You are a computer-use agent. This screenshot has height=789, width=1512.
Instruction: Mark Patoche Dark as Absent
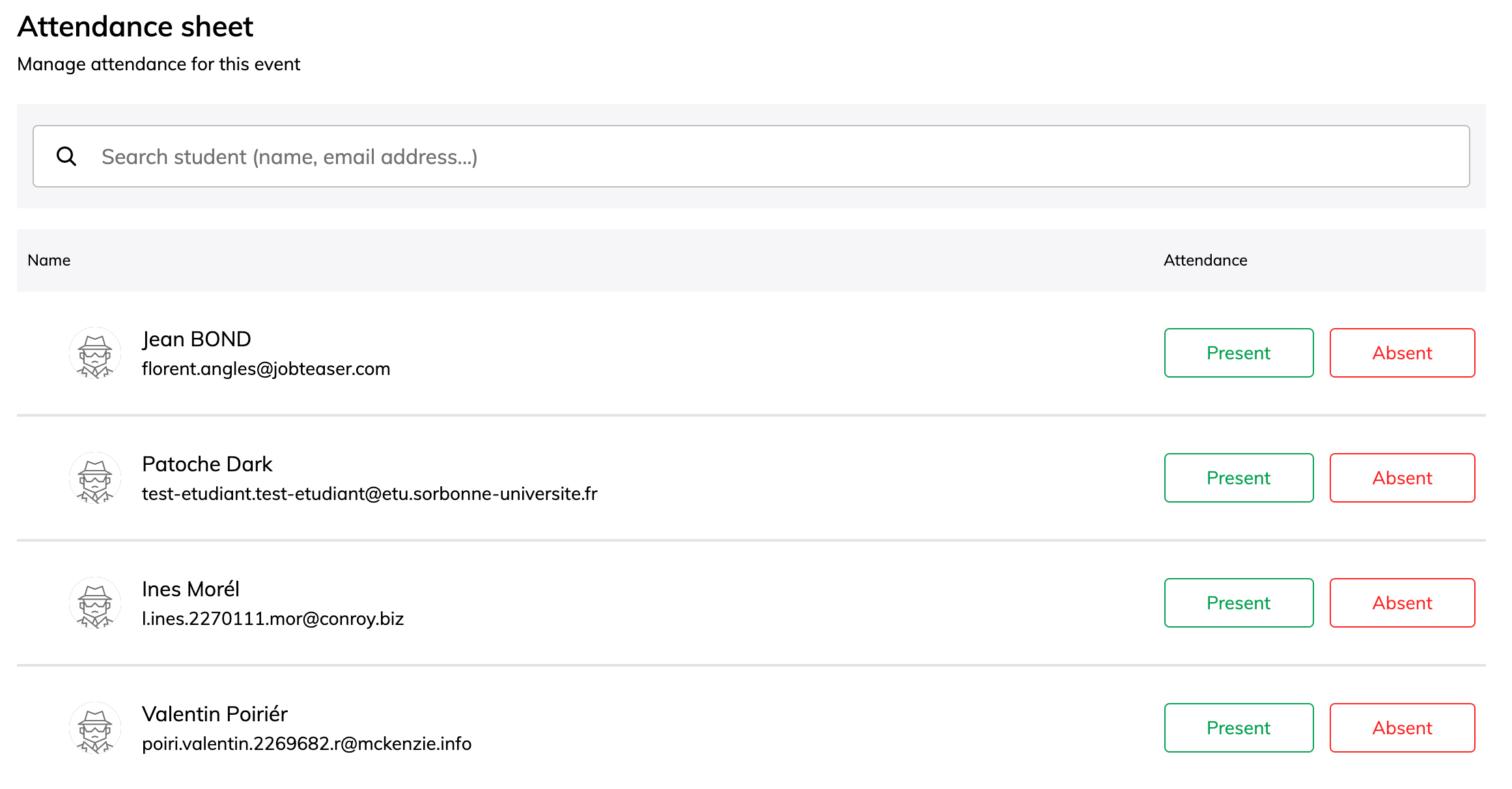click(x=1401, y=478)
